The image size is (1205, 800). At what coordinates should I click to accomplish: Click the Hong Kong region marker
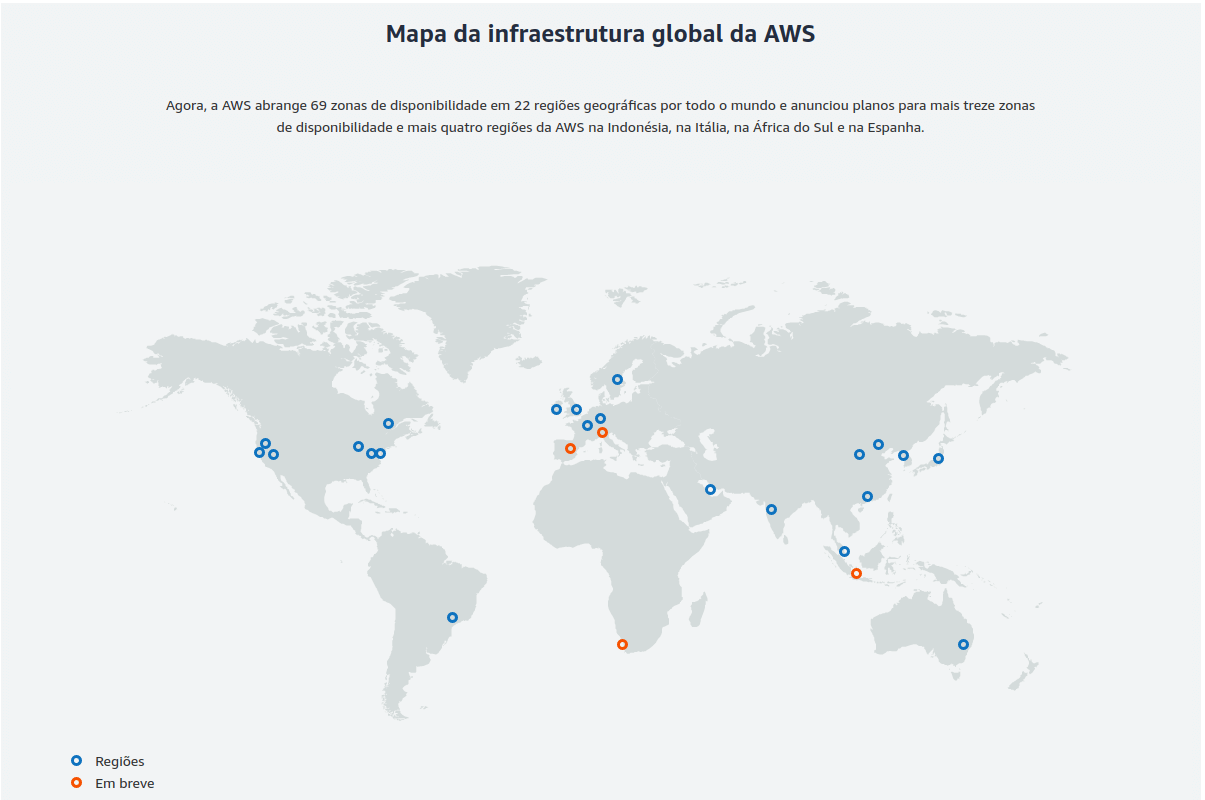(867, 496)
